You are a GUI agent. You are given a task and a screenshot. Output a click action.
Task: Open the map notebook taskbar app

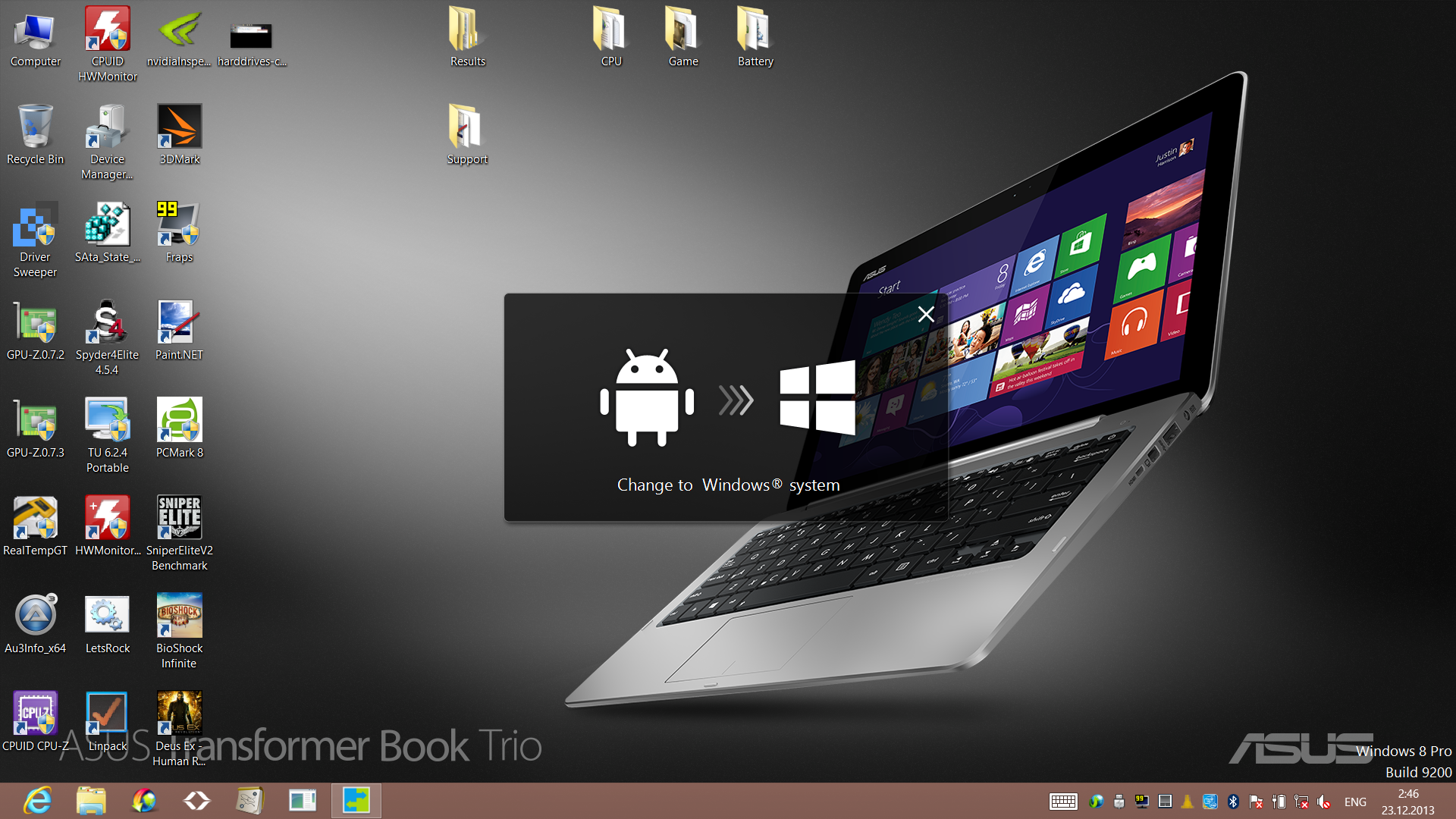coord(249,801)
